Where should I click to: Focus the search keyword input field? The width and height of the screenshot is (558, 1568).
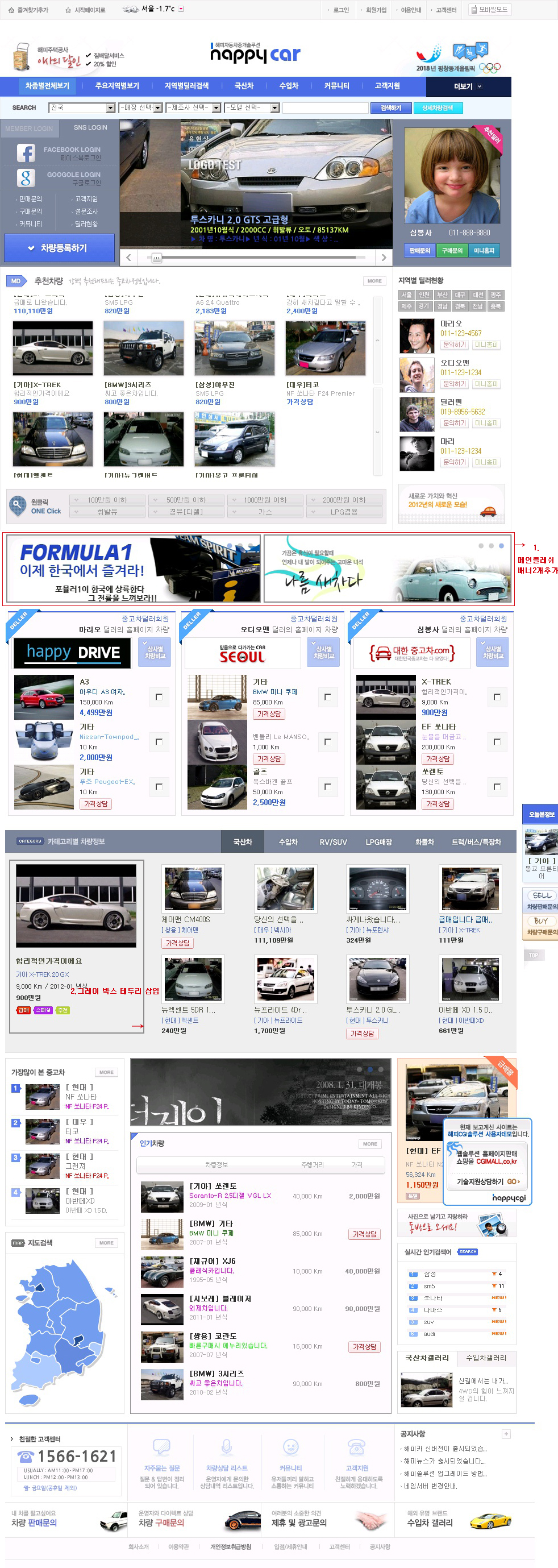326,108
